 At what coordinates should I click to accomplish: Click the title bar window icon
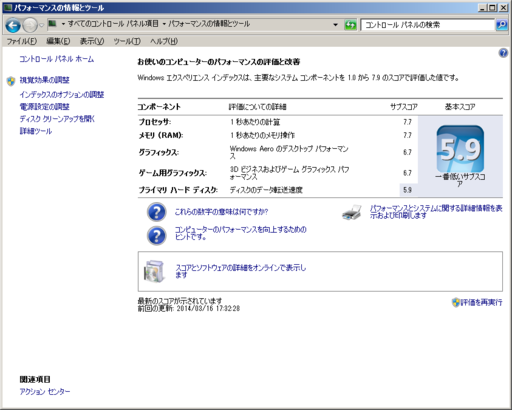tap(8, 7)
